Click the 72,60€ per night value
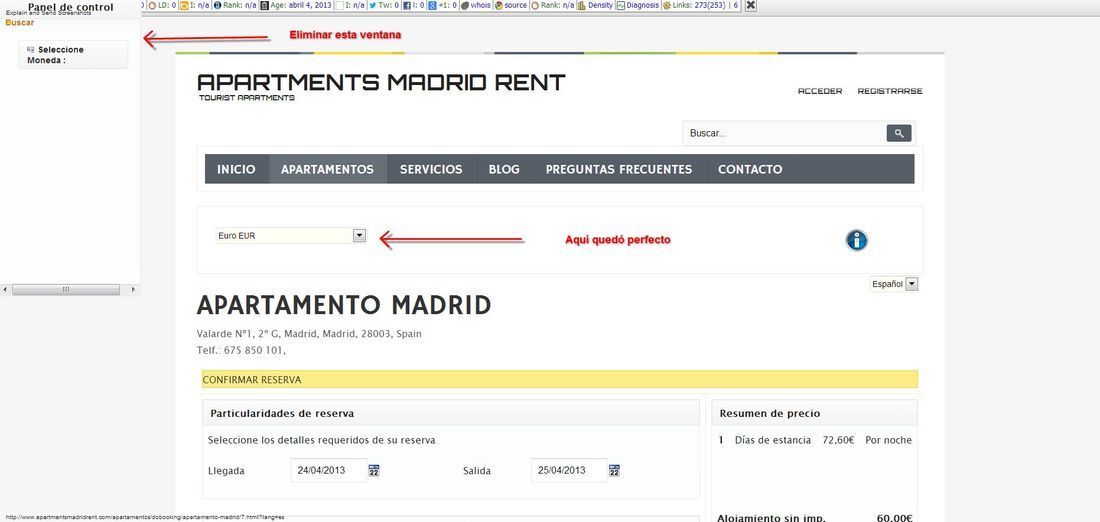 [x=838, y=440]
